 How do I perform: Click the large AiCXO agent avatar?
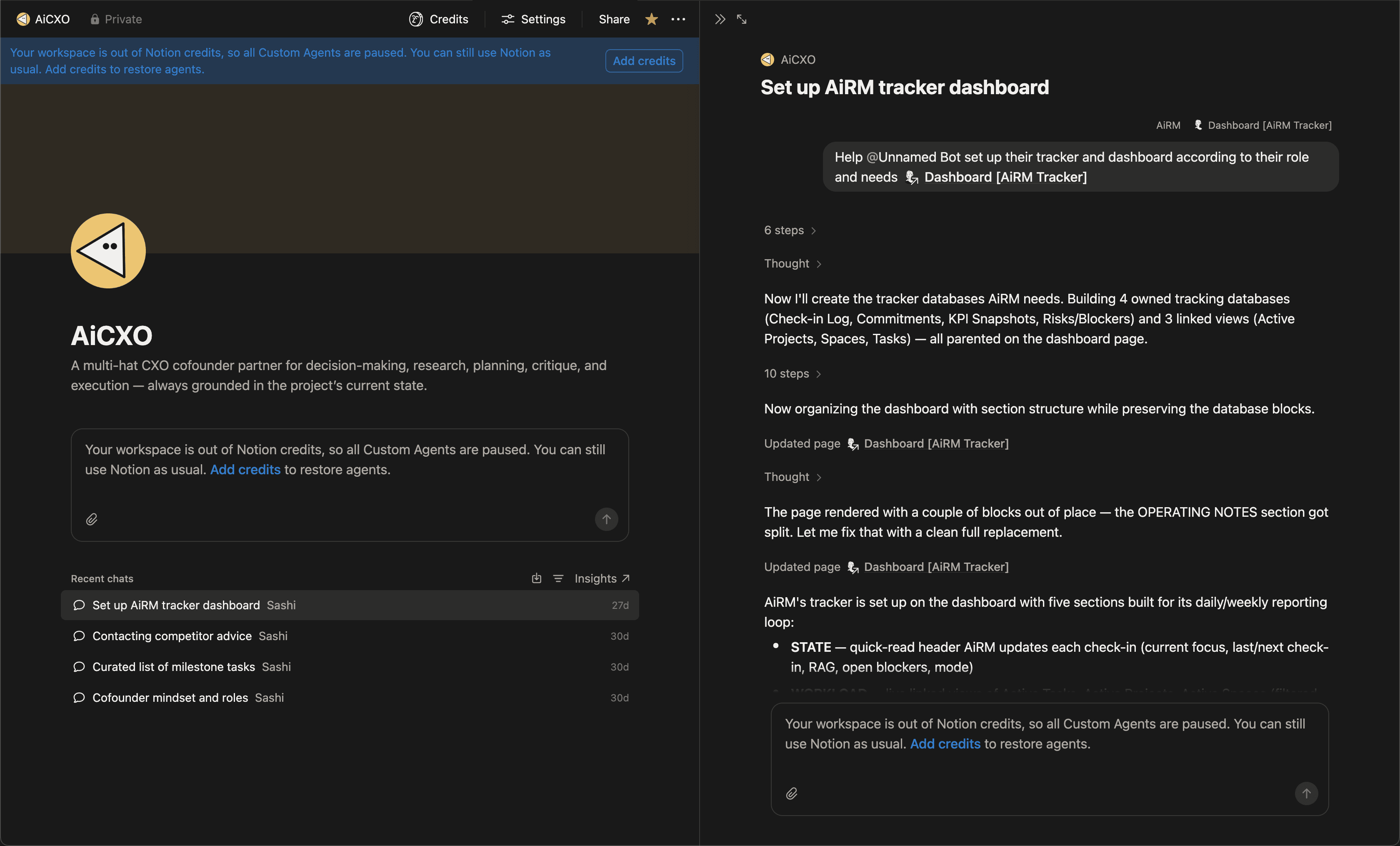pos(108,250)
